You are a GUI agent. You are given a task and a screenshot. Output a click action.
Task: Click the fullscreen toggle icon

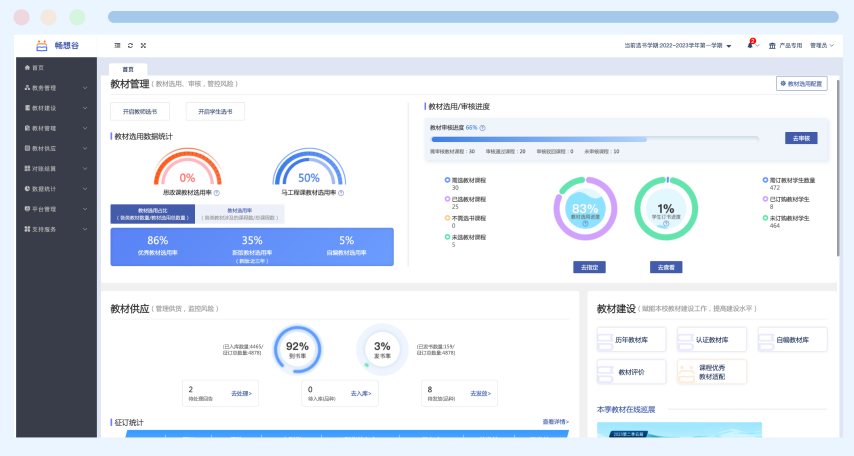tap(143, 45)
